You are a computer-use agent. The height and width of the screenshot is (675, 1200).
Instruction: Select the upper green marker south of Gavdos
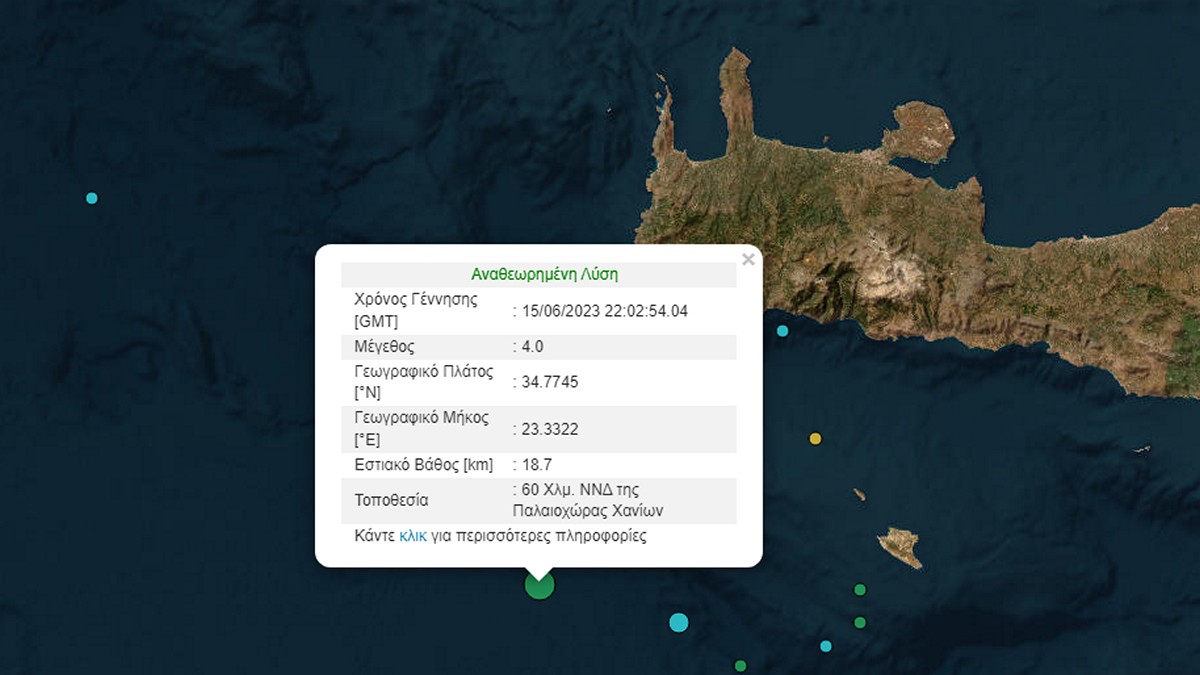click(860, 590)
